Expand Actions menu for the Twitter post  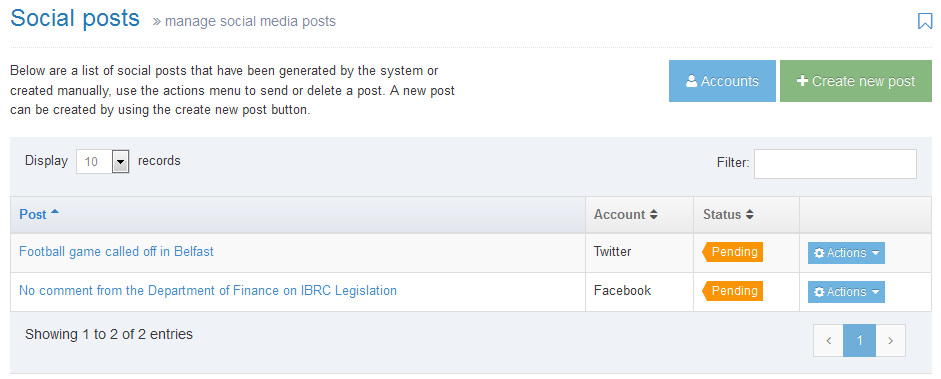(x=846, y=253)
